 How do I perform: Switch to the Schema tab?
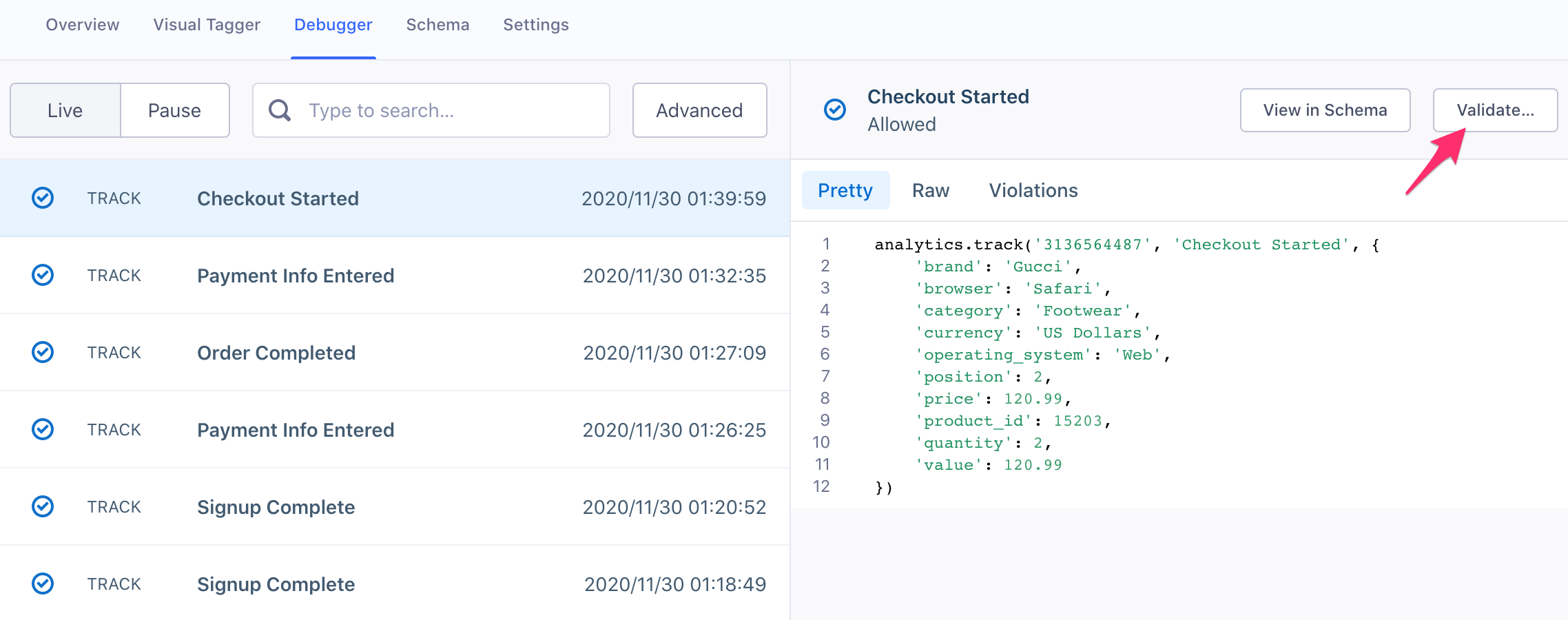(437, 25)
